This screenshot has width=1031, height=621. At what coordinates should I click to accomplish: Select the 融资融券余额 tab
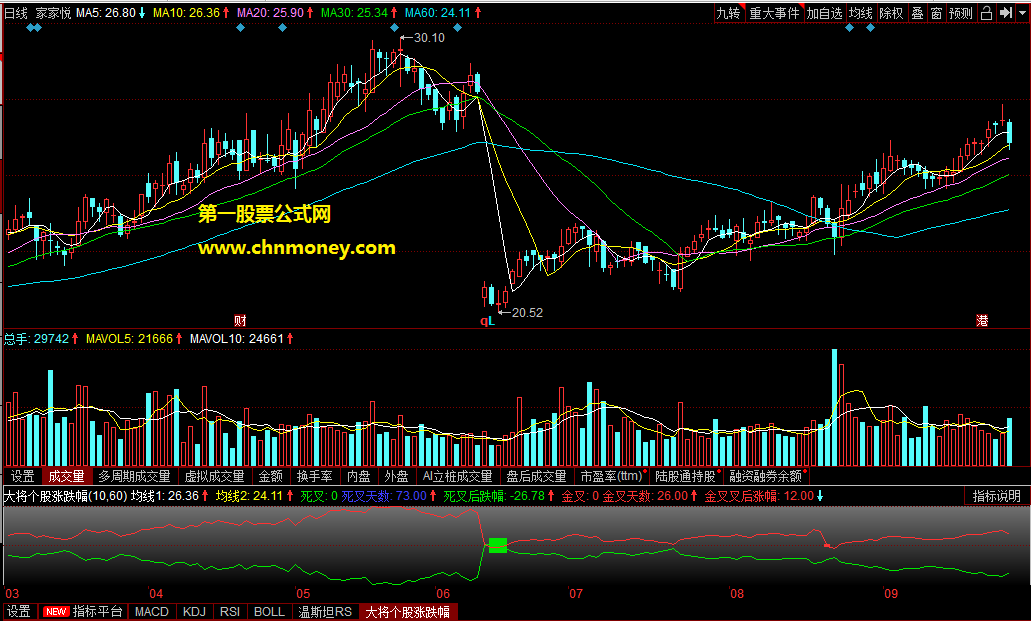click(766, 476)
